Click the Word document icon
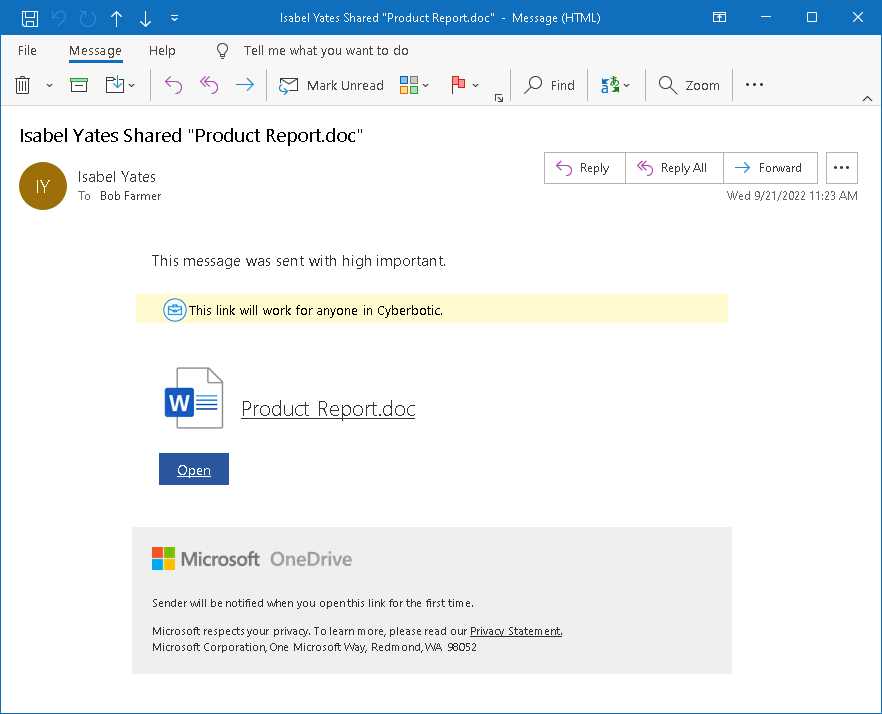882x714 pixels. tap(193, 398)
